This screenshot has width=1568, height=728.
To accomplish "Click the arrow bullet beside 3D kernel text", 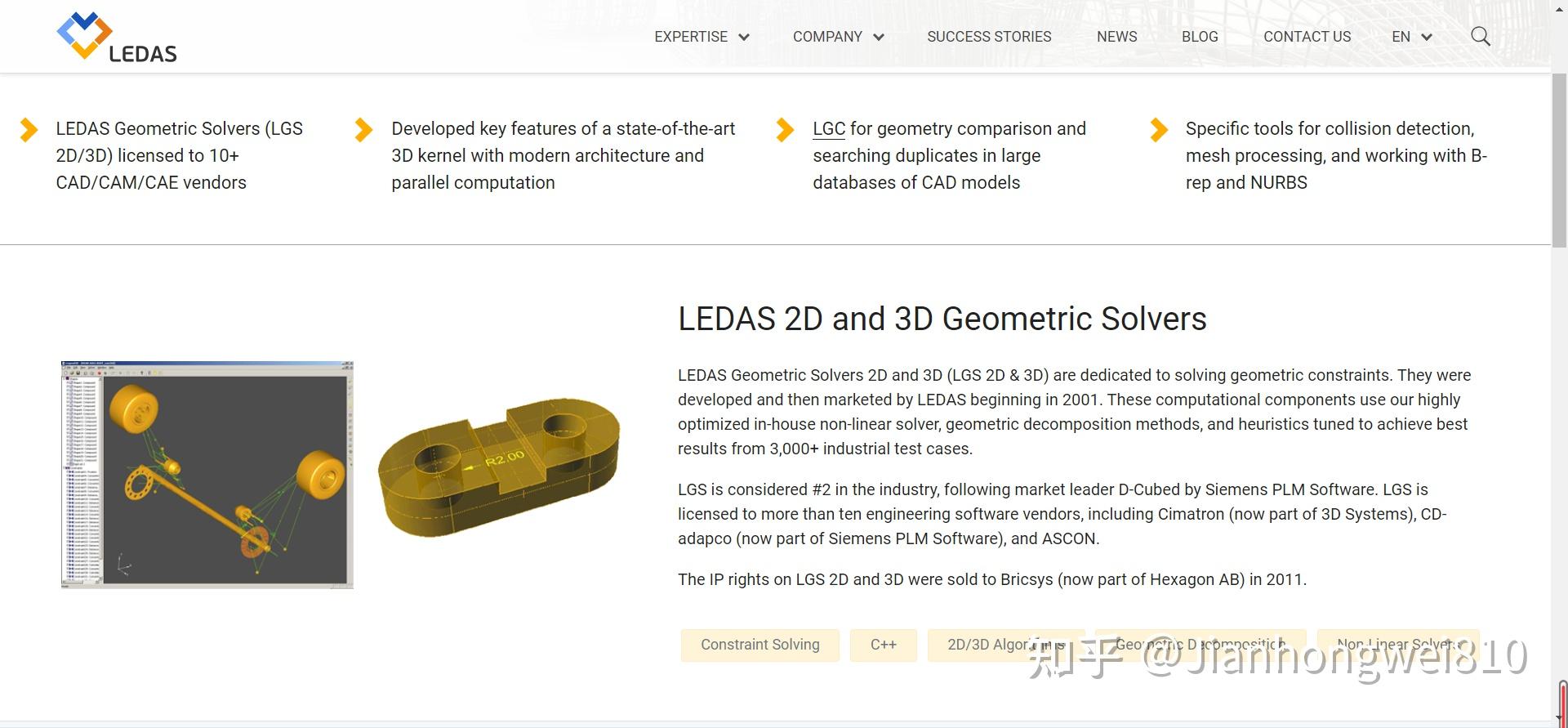I will click(x=363, y=130).
